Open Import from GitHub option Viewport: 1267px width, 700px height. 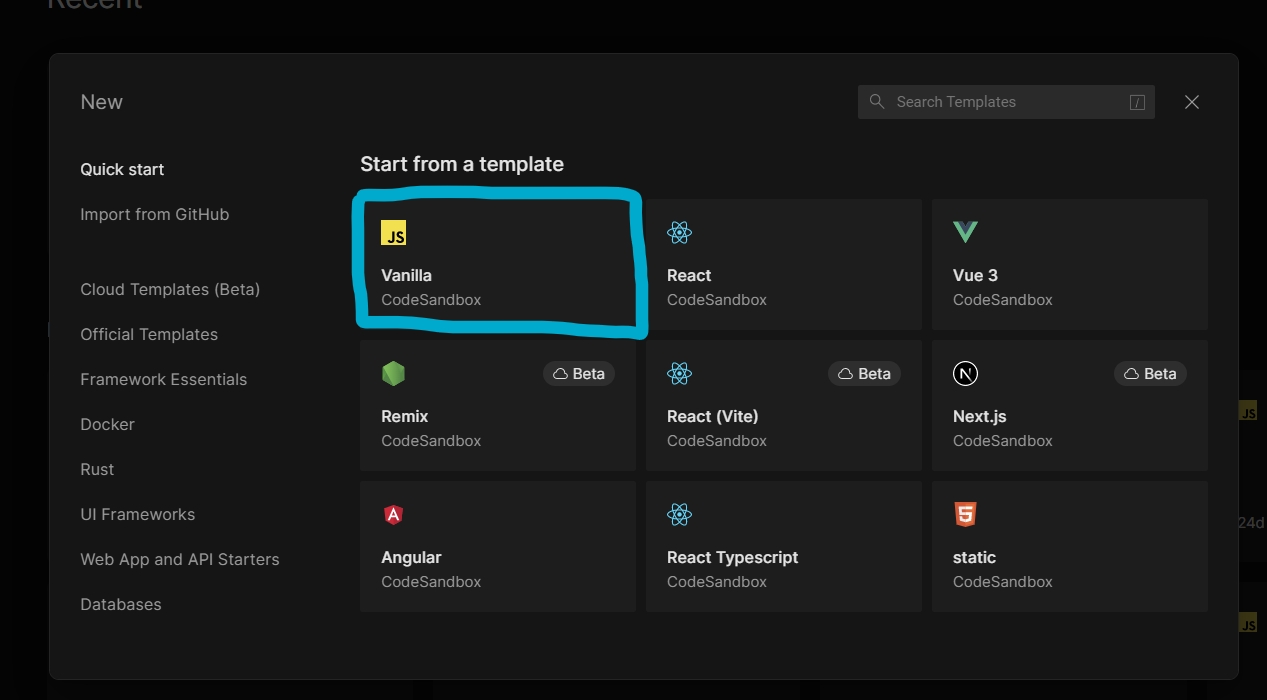(154, 215)
